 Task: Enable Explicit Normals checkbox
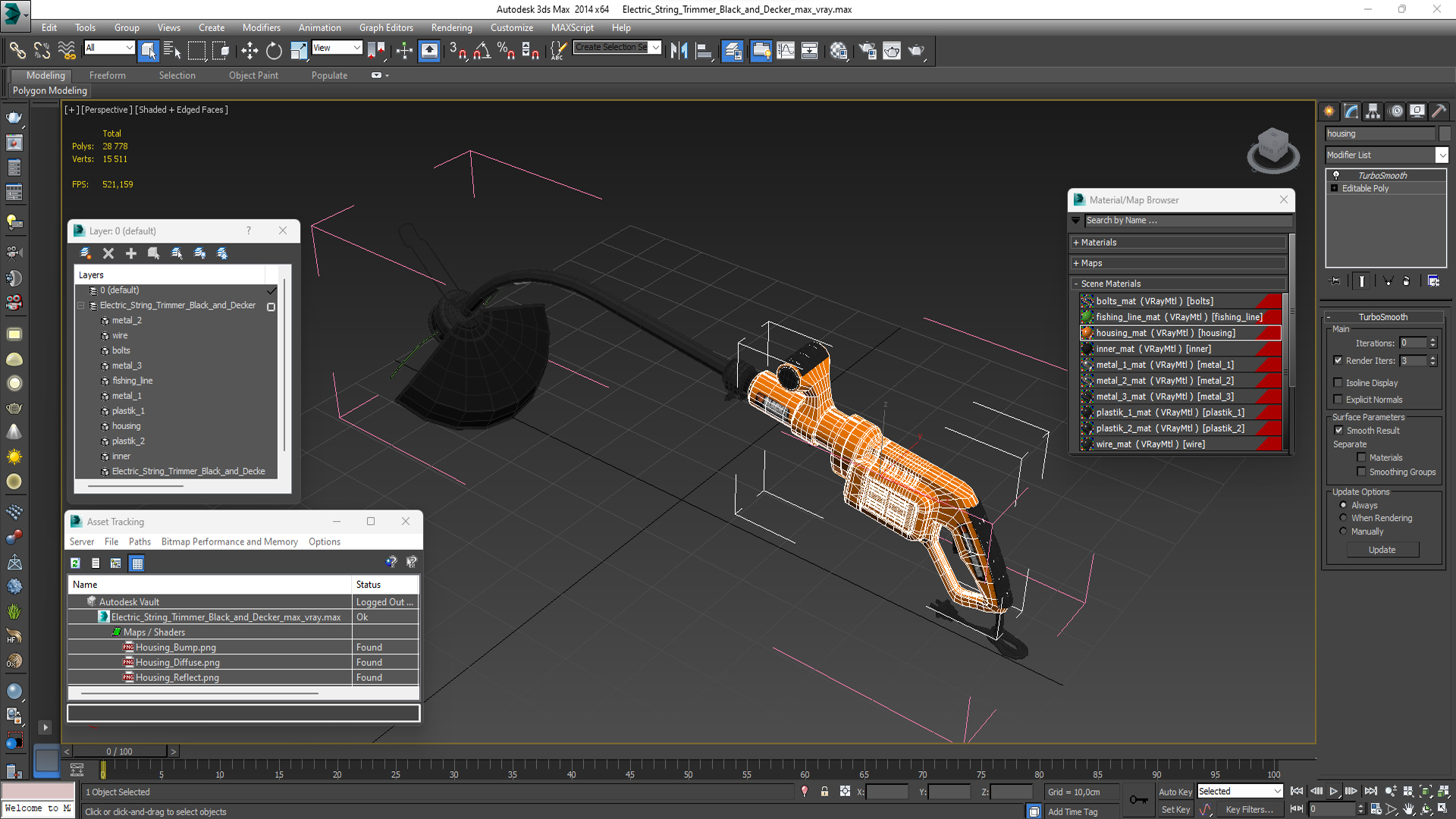click(1338, 400)
